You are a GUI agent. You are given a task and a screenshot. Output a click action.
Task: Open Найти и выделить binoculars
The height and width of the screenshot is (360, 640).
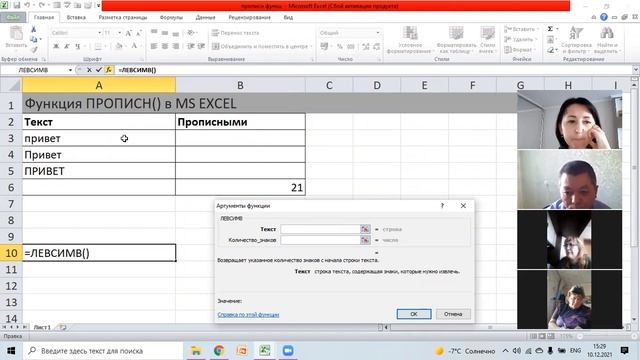click(607, 40)
